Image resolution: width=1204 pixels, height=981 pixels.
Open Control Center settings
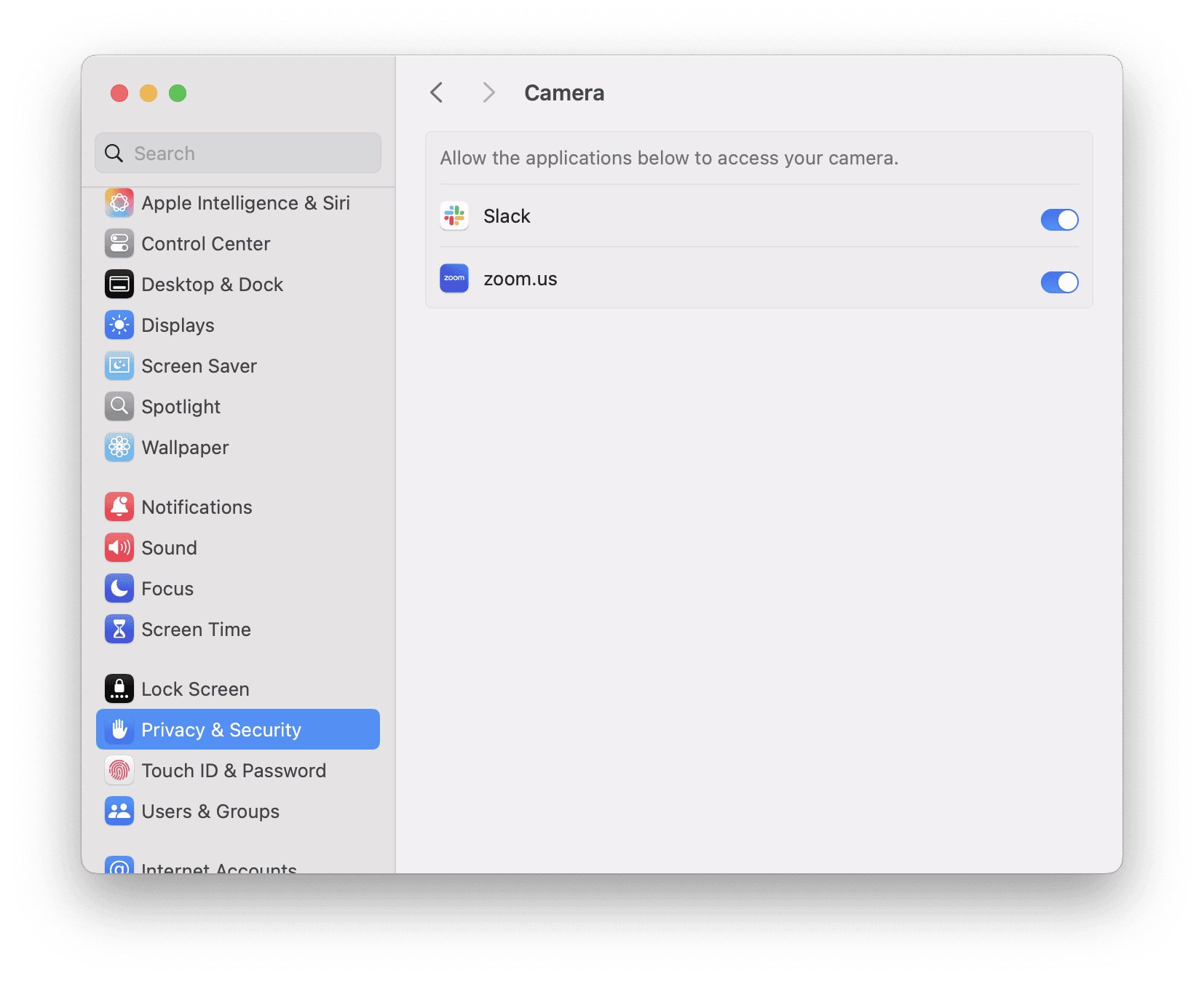[x=206, y=243]
